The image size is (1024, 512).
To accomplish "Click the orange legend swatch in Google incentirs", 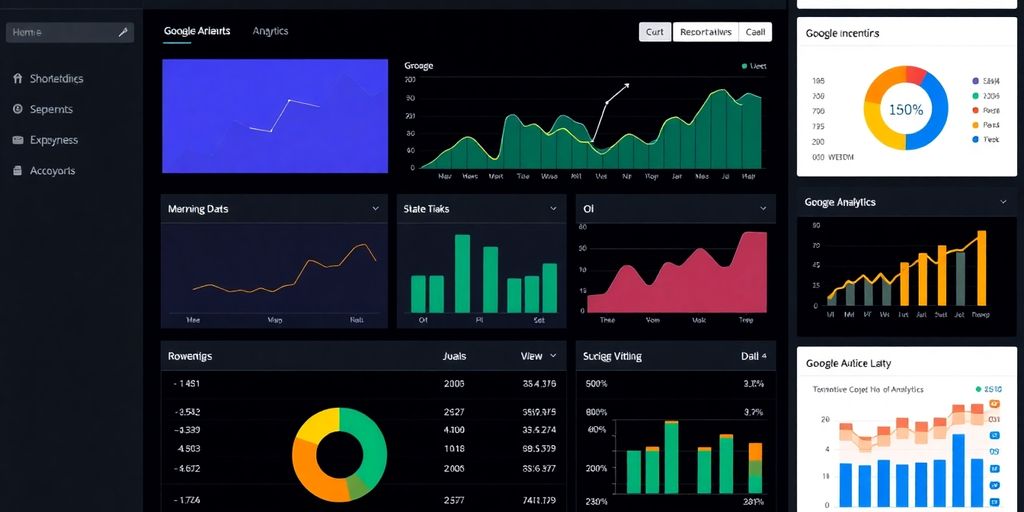I will [x=976, y=125].
